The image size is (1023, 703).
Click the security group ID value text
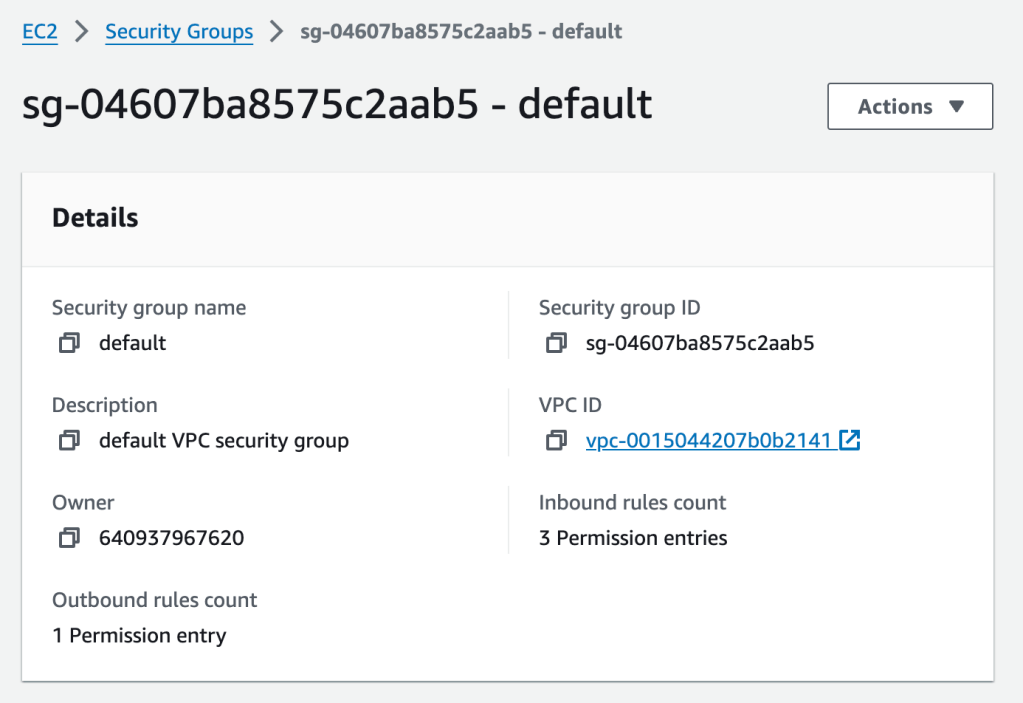coord(700,343)
